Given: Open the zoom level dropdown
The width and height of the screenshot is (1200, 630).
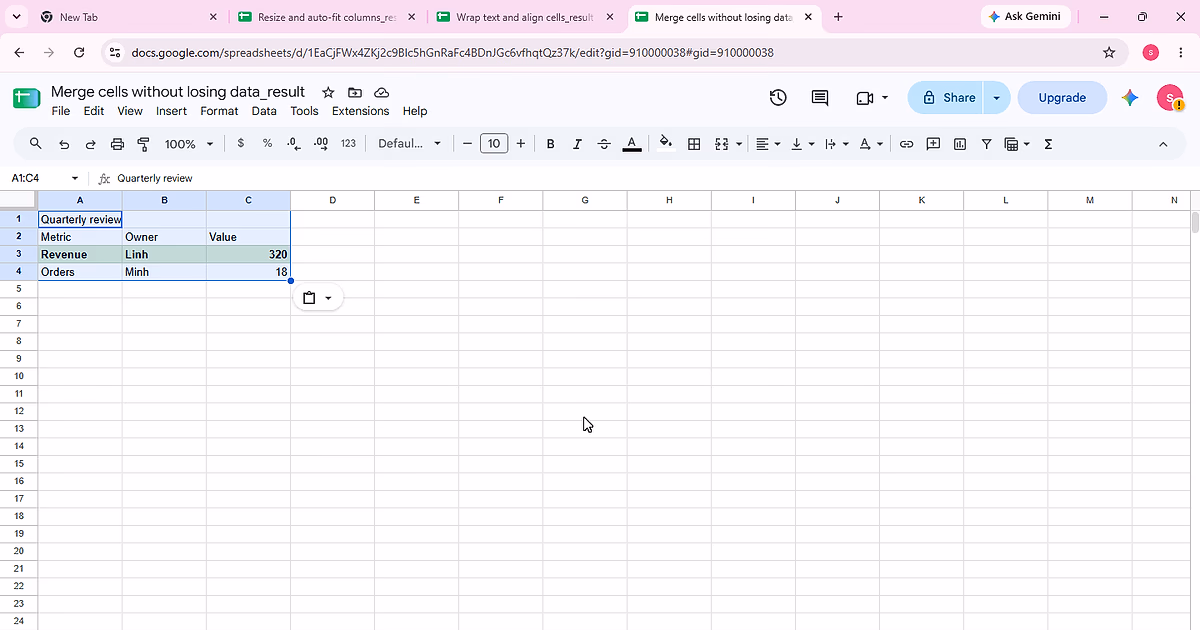Looking at the screenshot, I should 189,144.
